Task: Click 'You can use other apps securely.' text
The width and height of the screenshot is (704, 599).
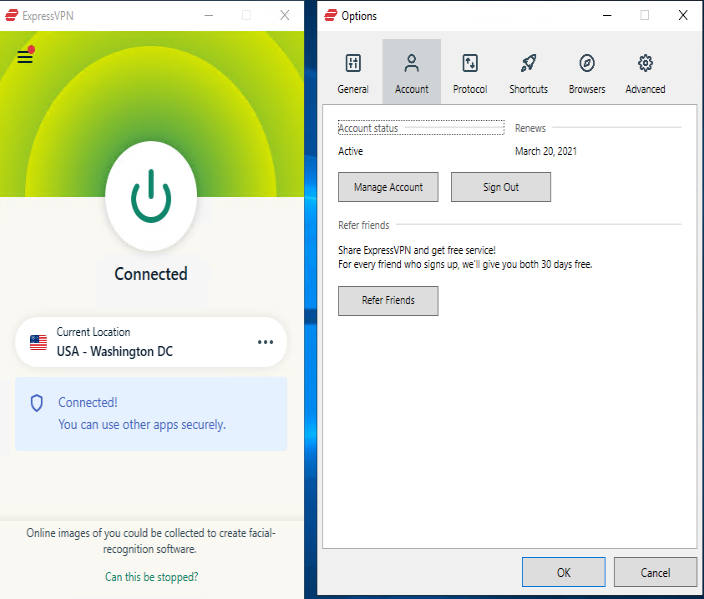Action: tap(142, 425)
